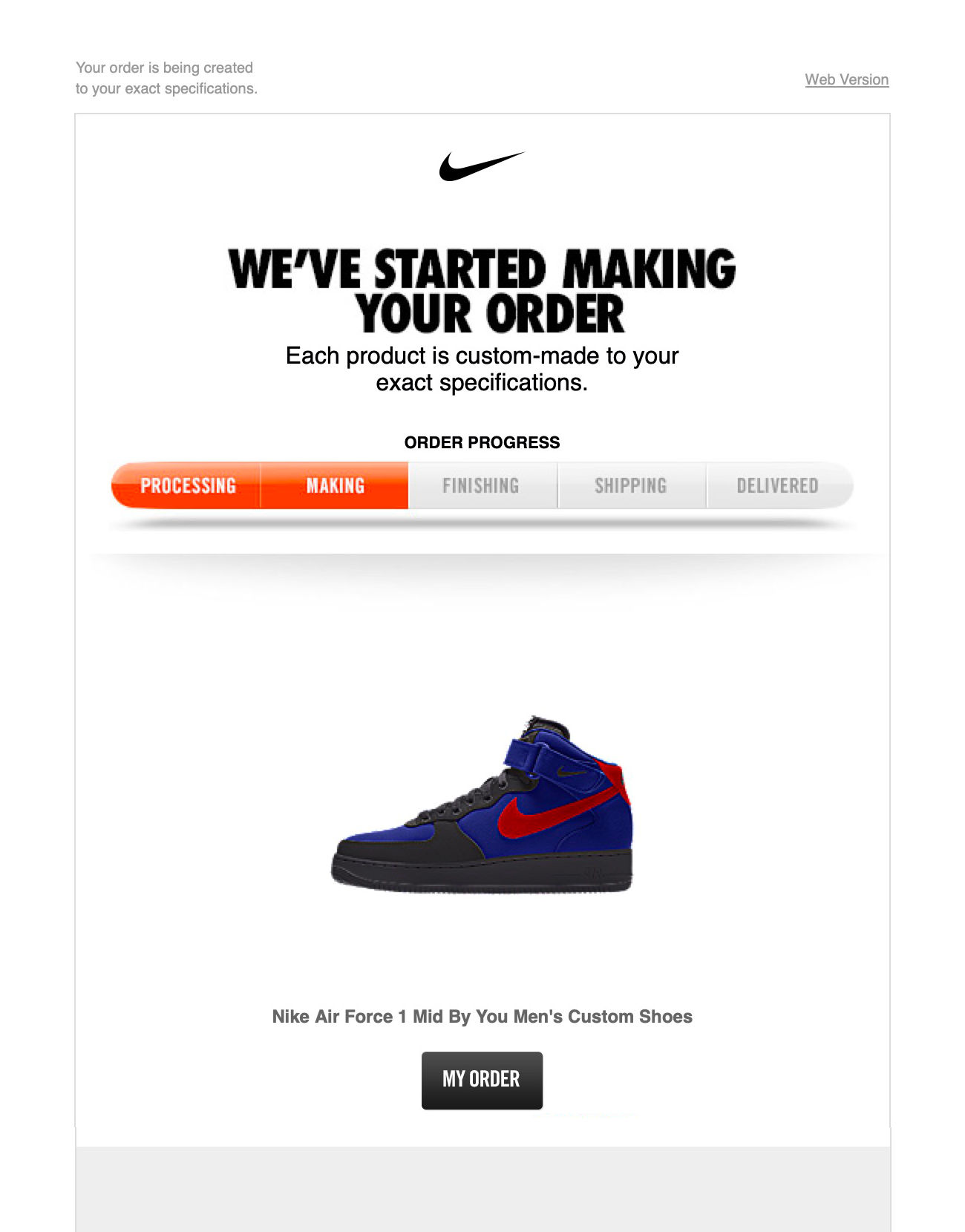
Task: Click the "Each product is custom-made" text
Action: pyautogui.click(x=482, y=369)
